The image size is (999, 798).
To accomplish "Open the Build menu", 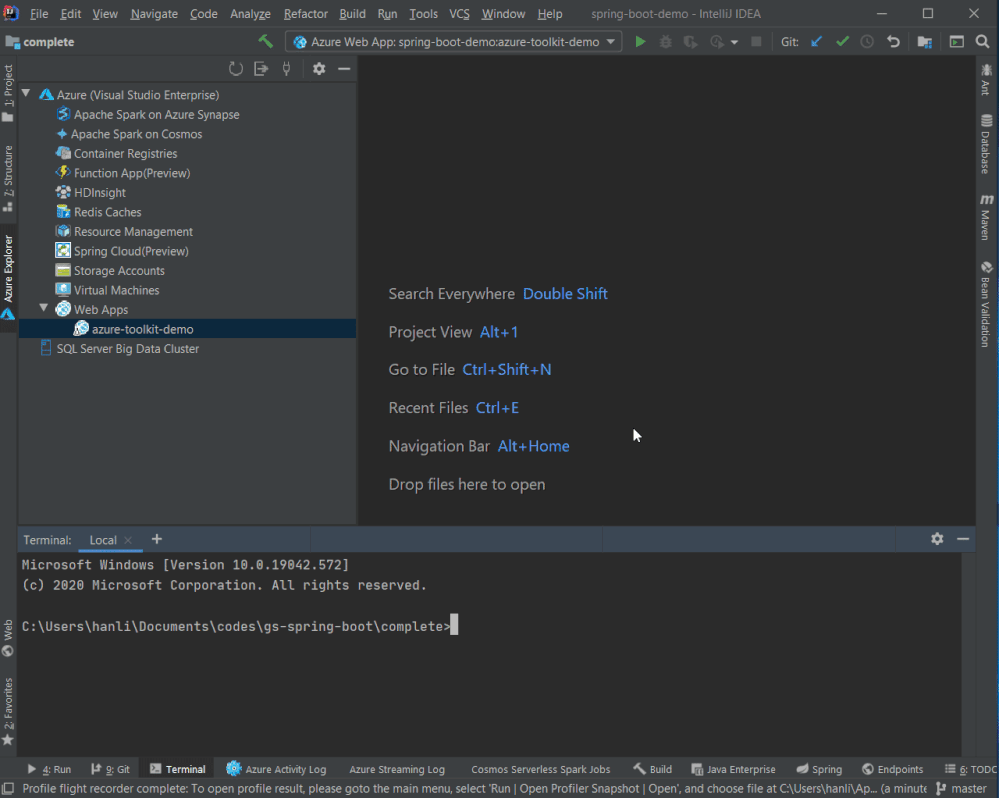I will 352,13.
